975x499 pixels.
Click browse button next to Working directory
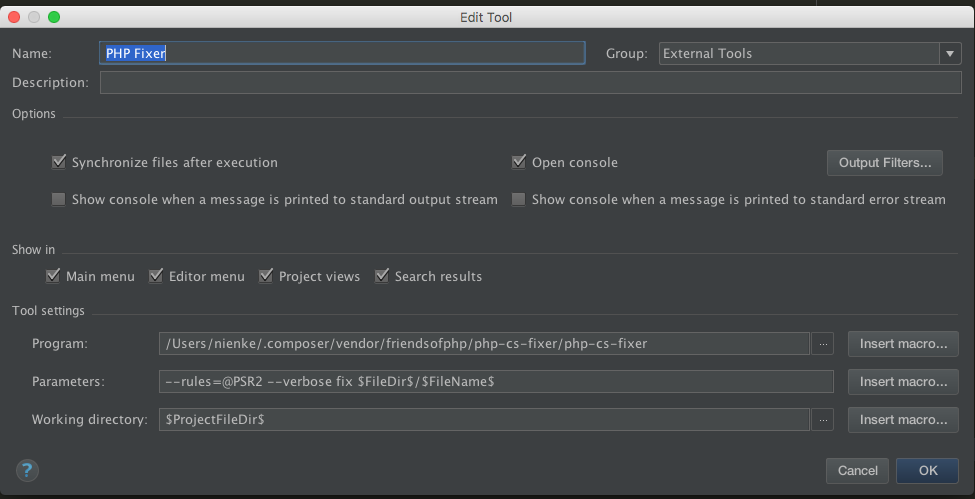(x=822, y=420)
